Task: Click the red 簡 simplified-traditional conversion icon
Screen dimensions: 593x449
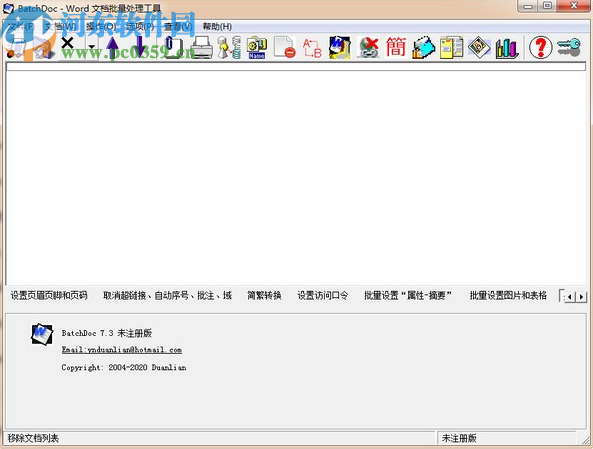Action: coord(396,47)
